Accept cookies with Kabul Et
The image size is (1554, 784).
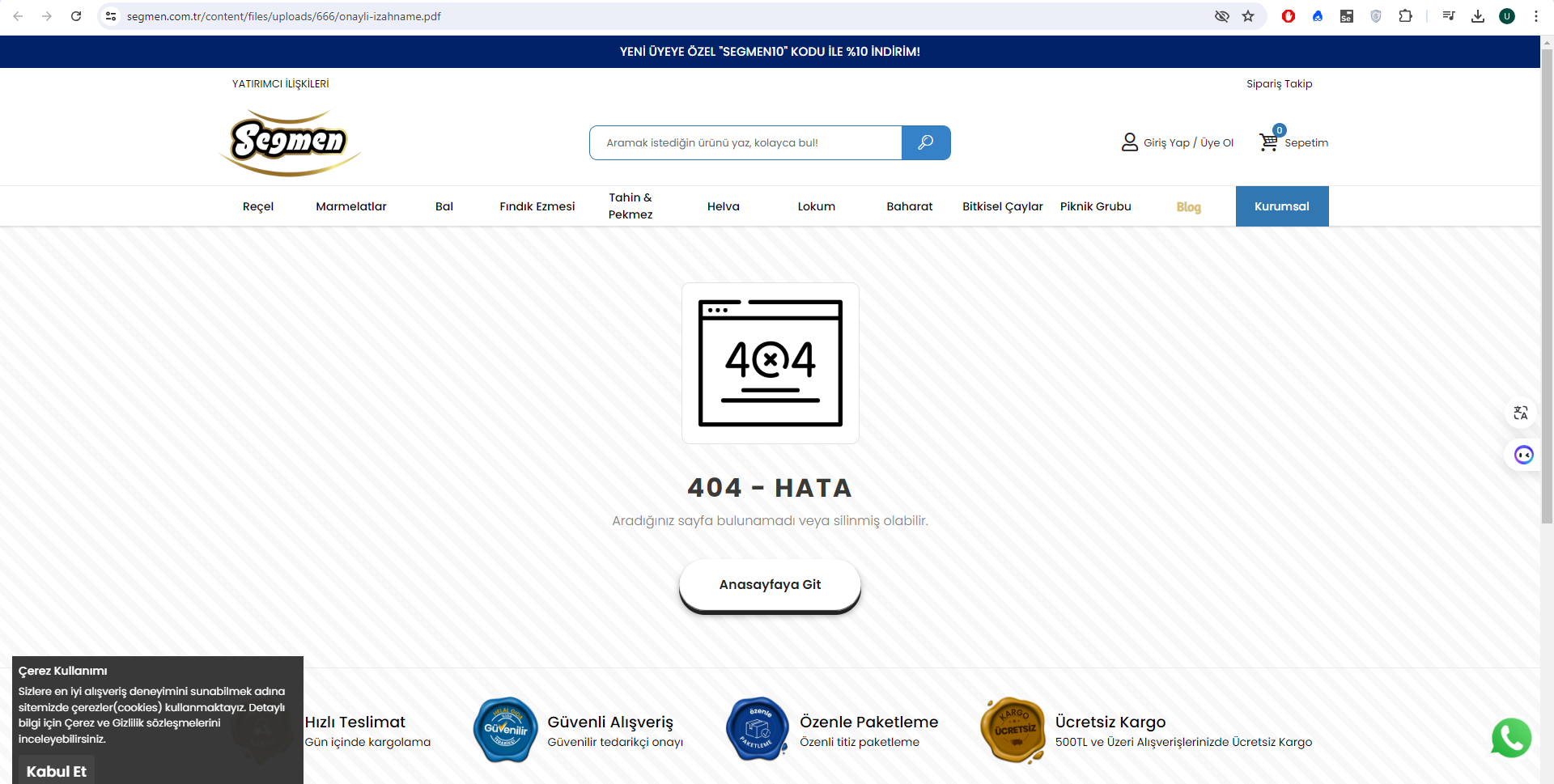(56, 771)
